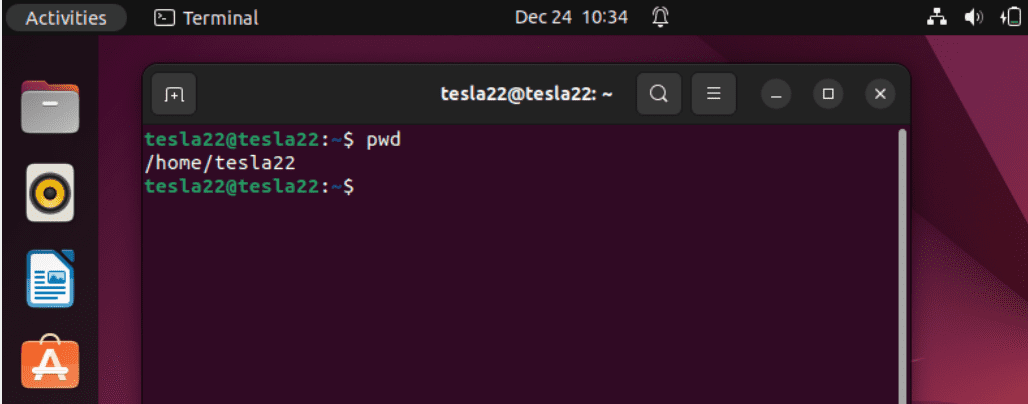Click the volume speaker icon

pos(973,17)
